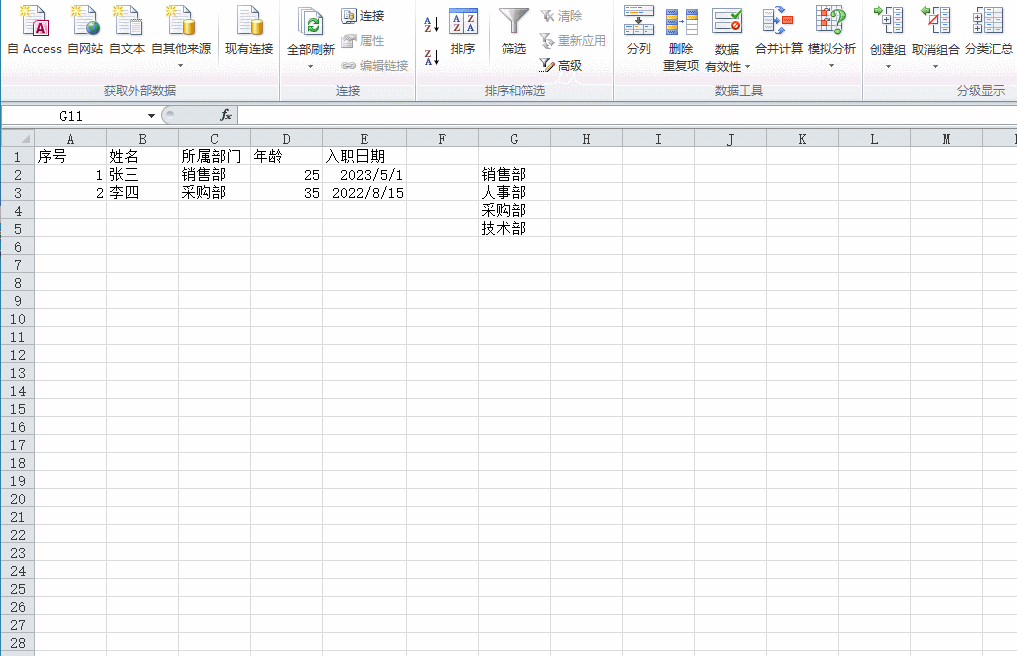Click the 高级 advanced filter button

coord(561,65)
